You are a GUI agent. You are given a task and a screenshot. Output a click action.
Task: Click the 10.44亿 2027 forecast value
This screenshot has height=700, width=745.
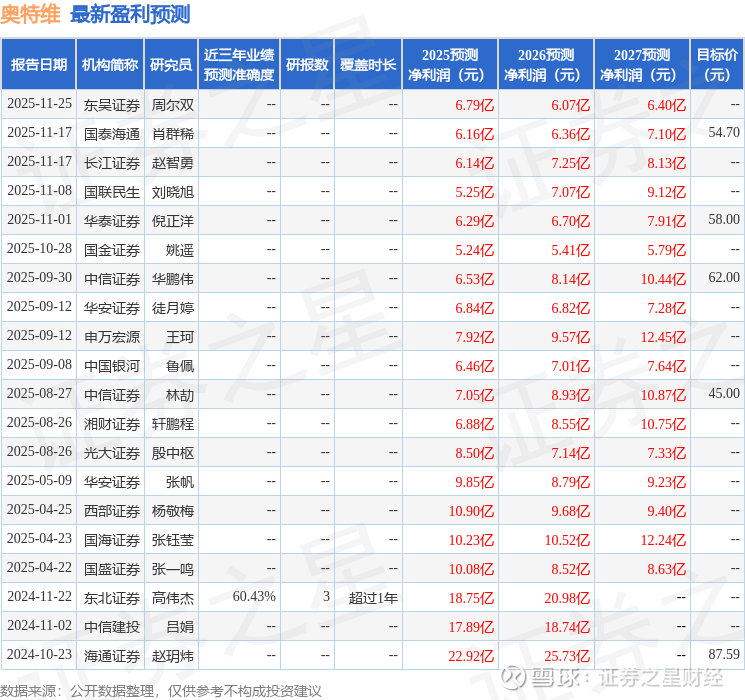pos(663,279)
